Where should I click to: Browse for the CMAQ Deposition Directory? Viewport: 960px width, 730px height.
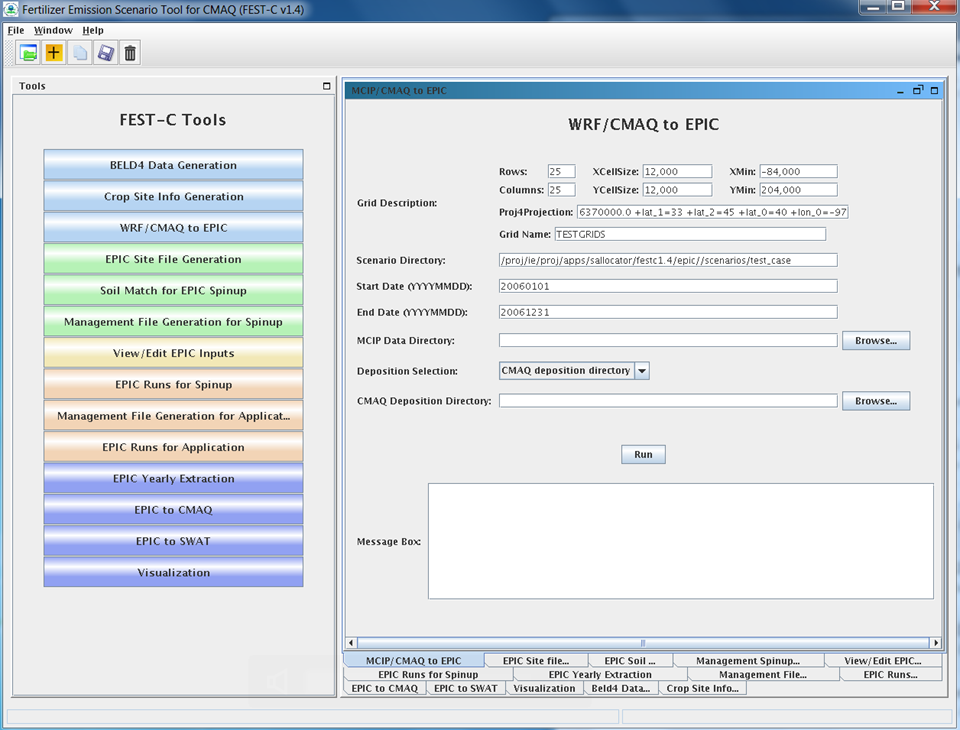[876, 401]
